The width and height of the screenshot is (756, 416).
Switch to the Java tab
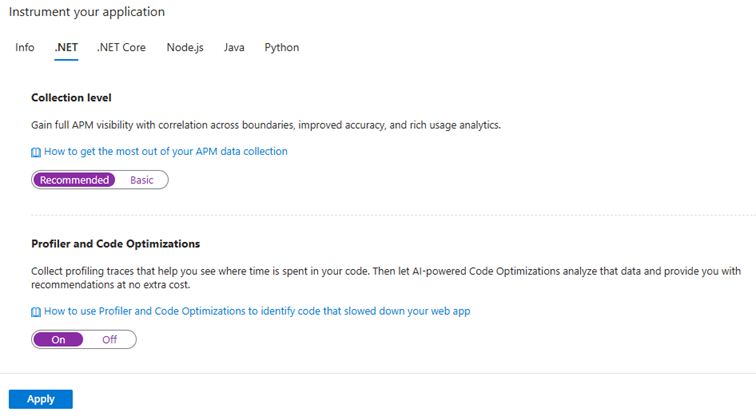click(234, 47)
